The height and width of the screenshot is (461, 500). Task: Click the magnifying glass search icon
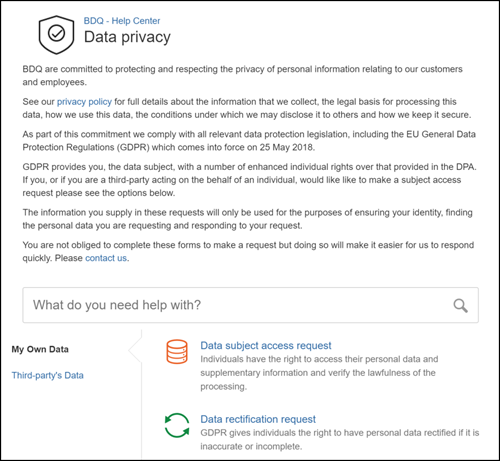460,306
